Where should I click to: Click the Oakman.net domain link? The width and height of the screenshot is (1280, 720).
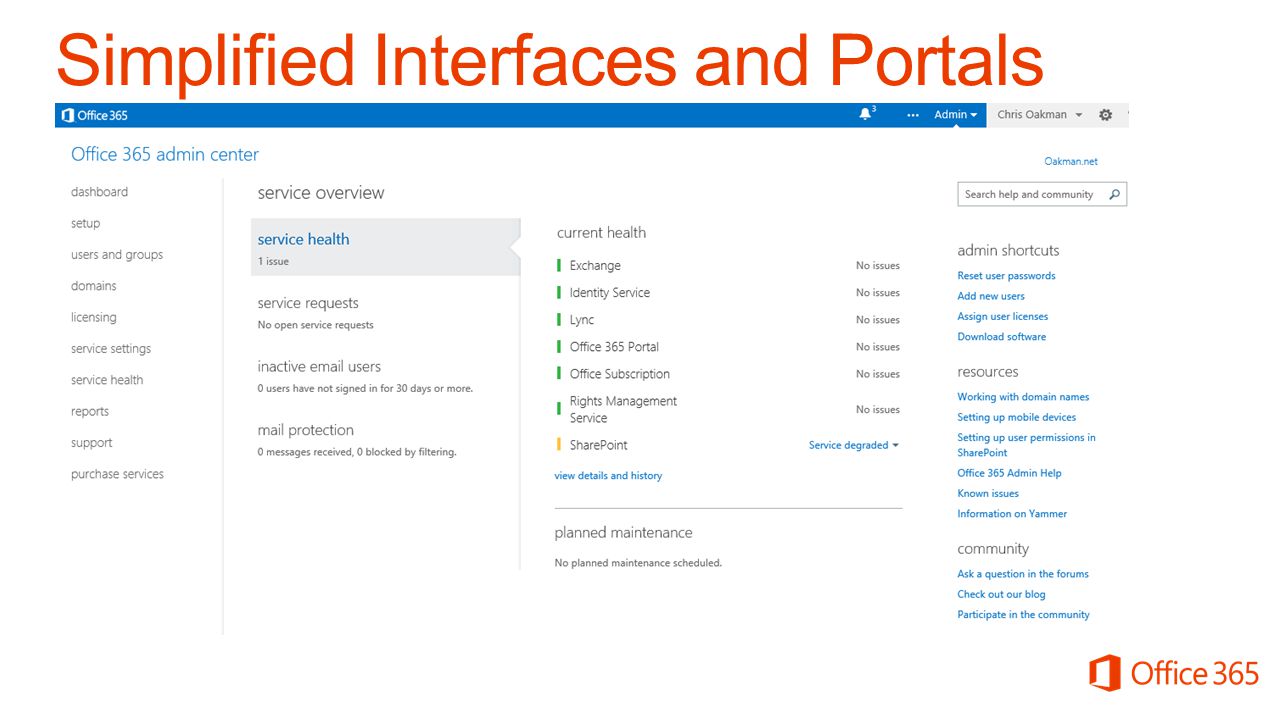[x=1071, y=161]
